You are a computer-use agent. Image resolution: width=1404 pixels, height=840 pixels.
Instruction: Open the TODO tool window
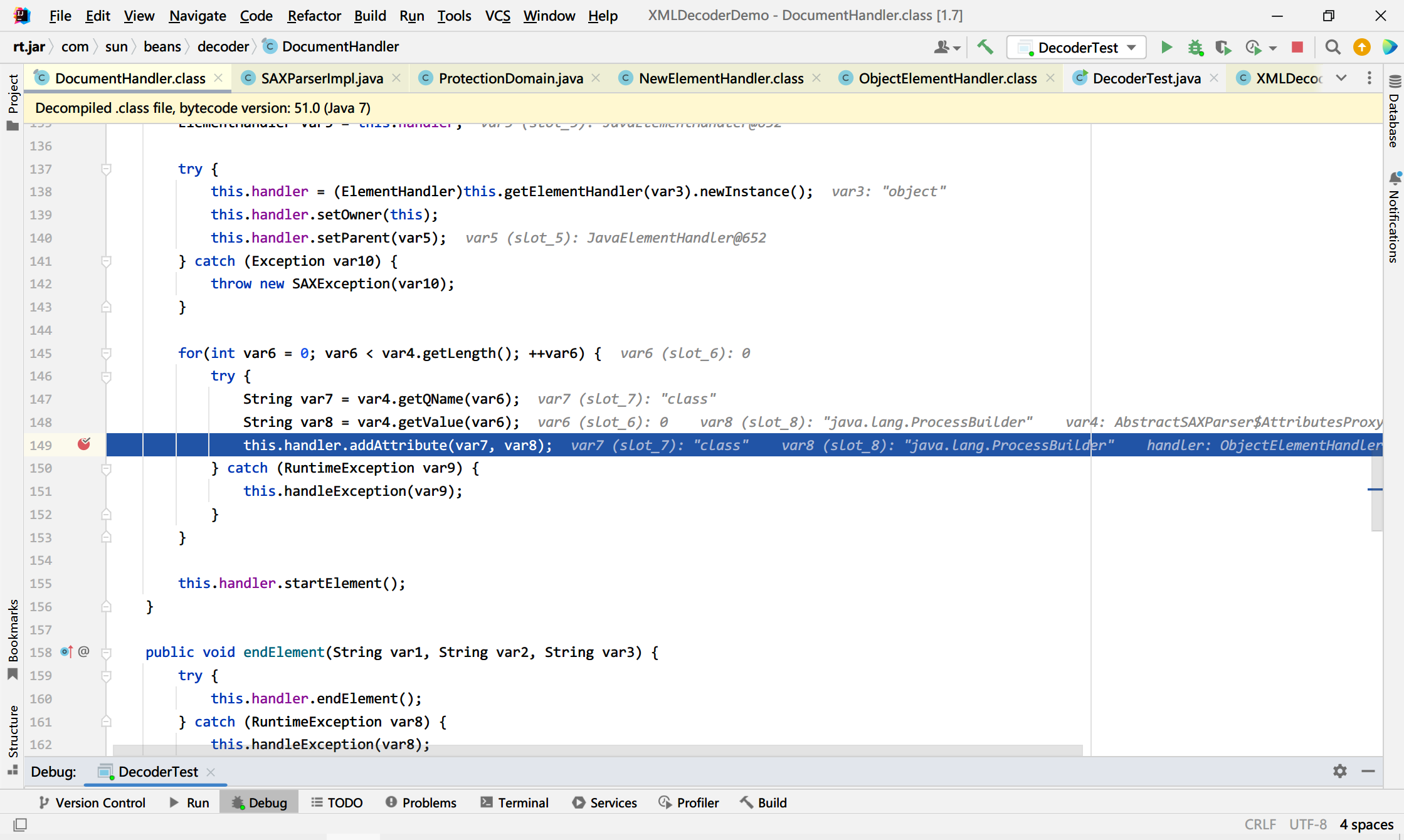pos(337,802)
